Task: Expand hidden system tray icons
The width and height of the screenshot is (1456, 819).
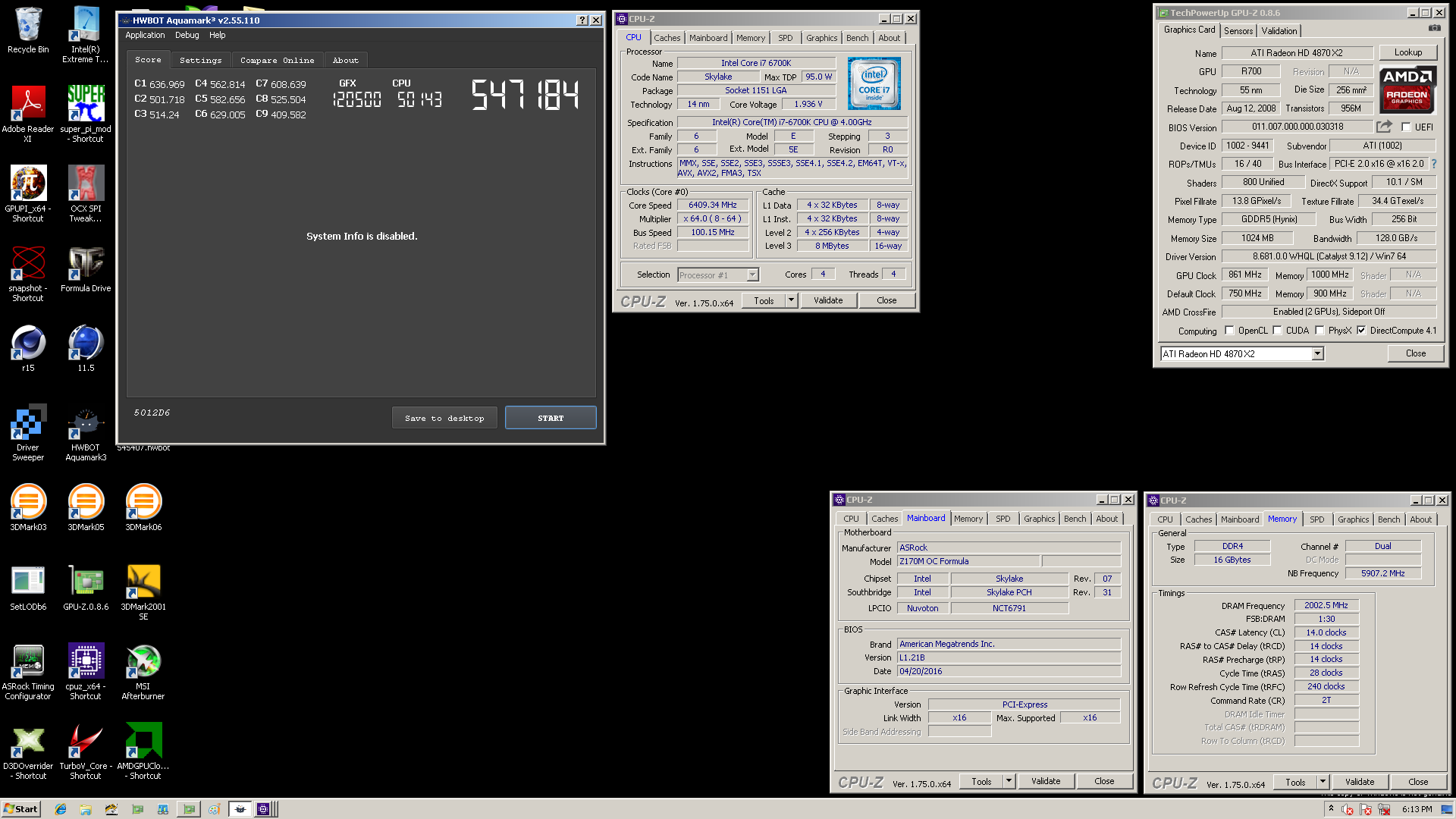Action: 1331,808
